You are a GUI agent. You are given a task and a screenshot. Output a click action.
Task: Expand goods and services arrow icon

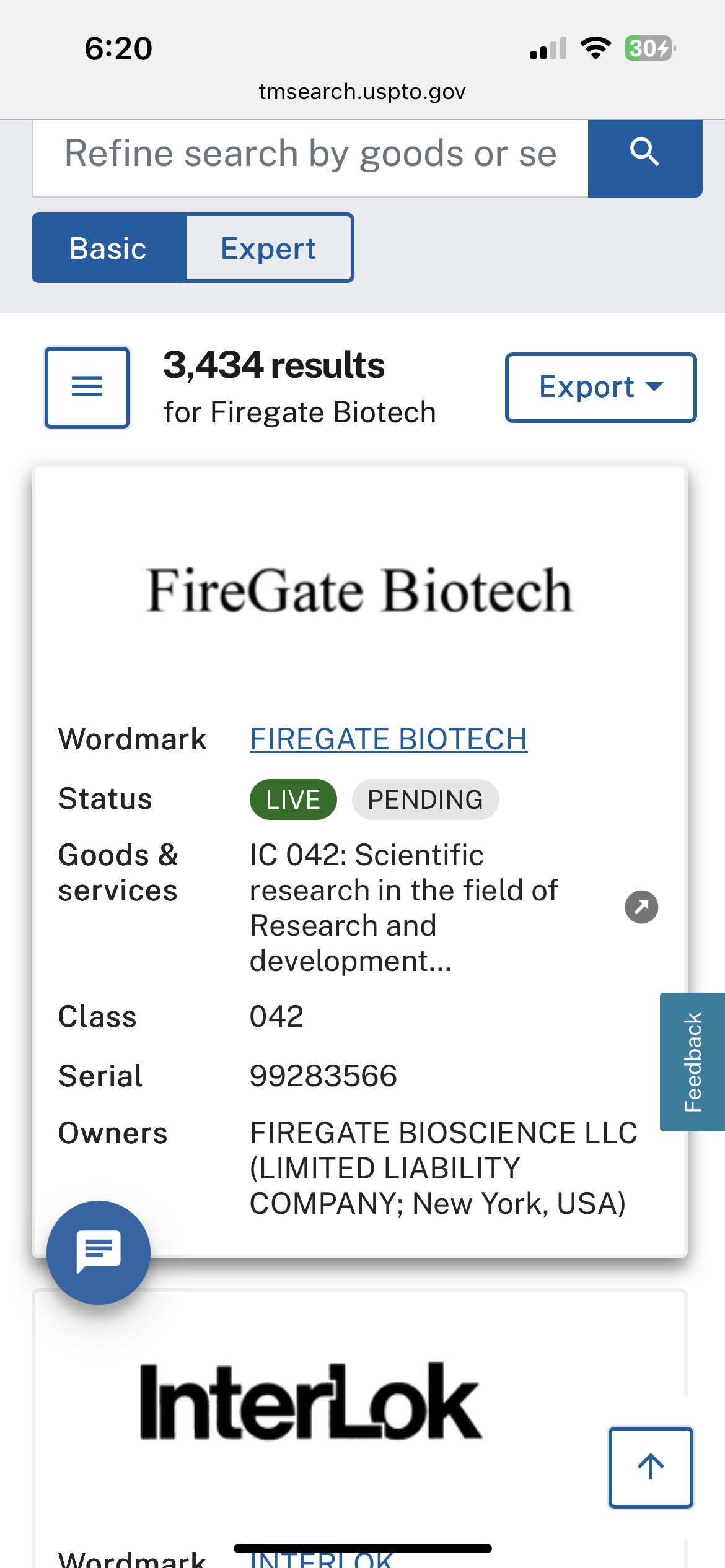(641, 907)
